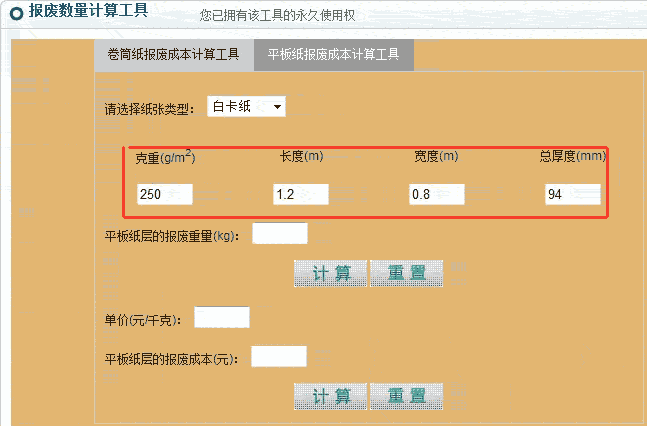Screen dimensions: 647x426
Task: Click the 平板纸层的报废重量 result field
Action: coord(279,234)
